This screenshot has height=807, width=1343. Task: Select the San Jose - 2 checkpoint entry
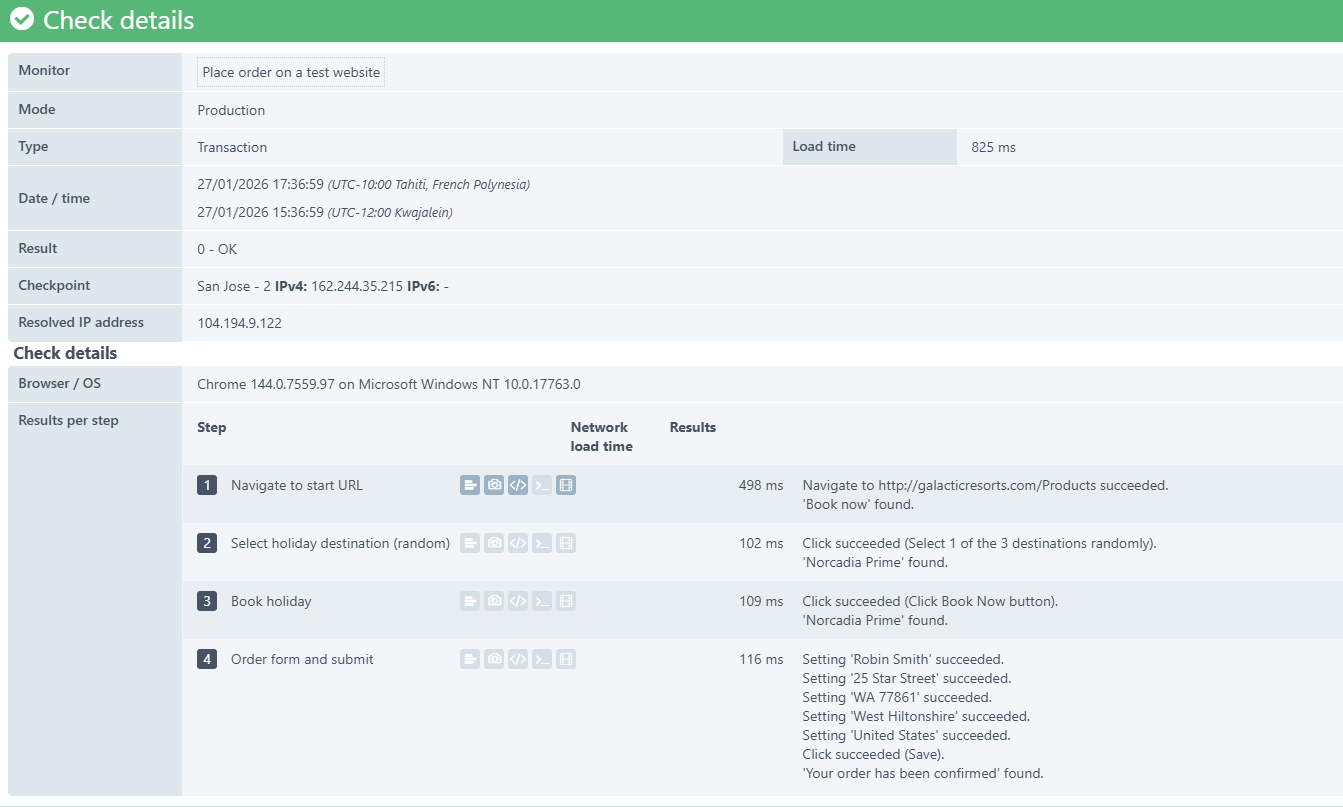click(233, 285)
